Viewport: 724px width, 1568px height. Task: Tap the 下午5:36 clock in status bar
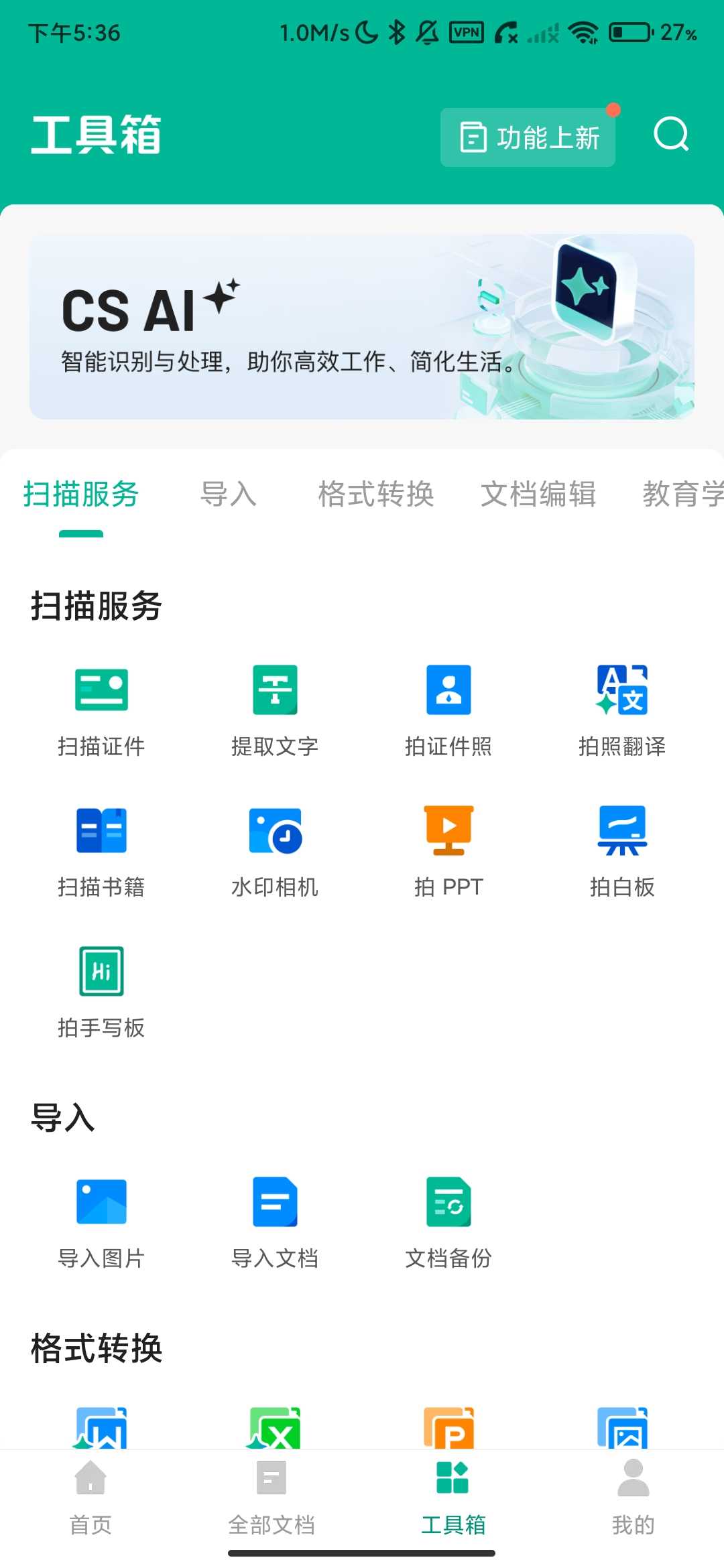click(x=74, y=33)
